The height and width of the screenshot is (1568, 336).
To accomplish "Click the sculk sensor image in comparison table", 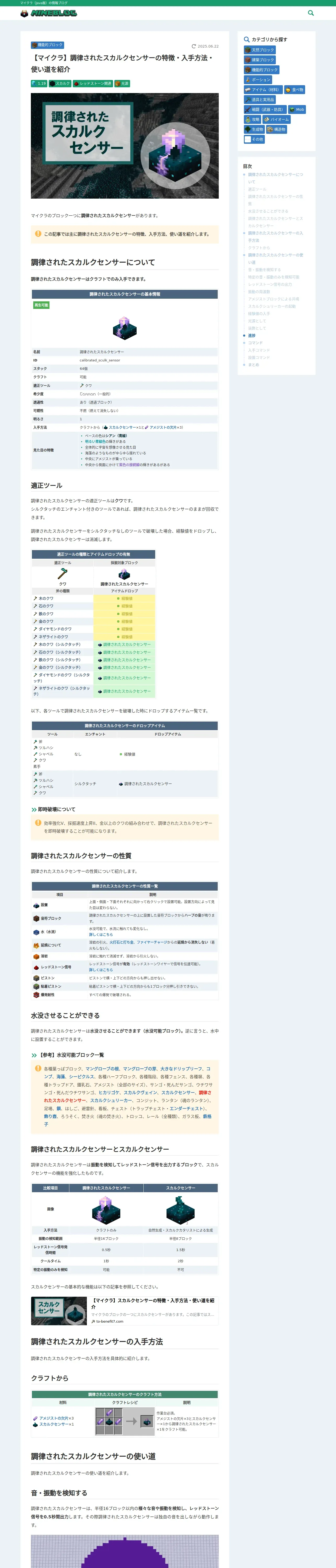I will click(181, 1209).
